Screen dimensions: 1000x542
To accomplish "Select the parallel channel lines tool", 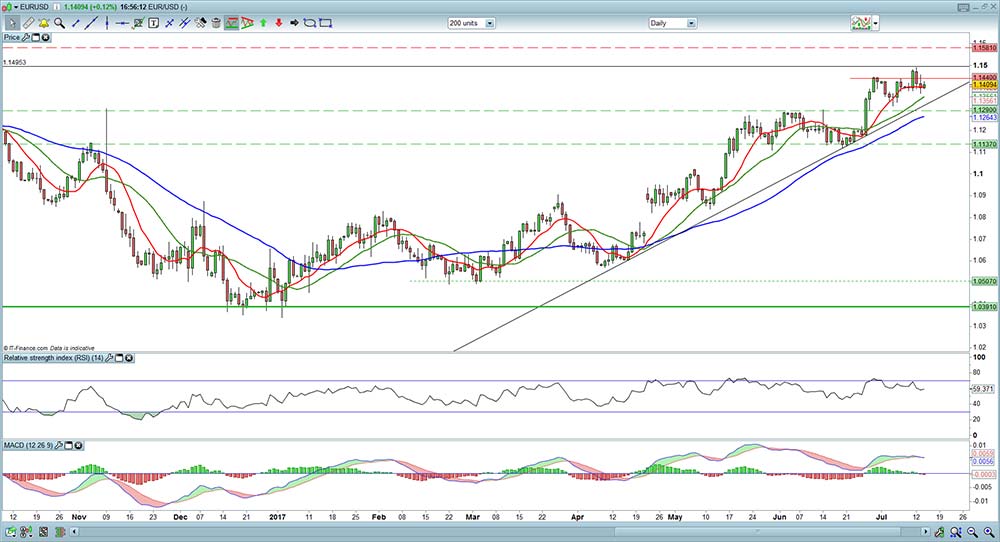I will (x=185, y=23).
